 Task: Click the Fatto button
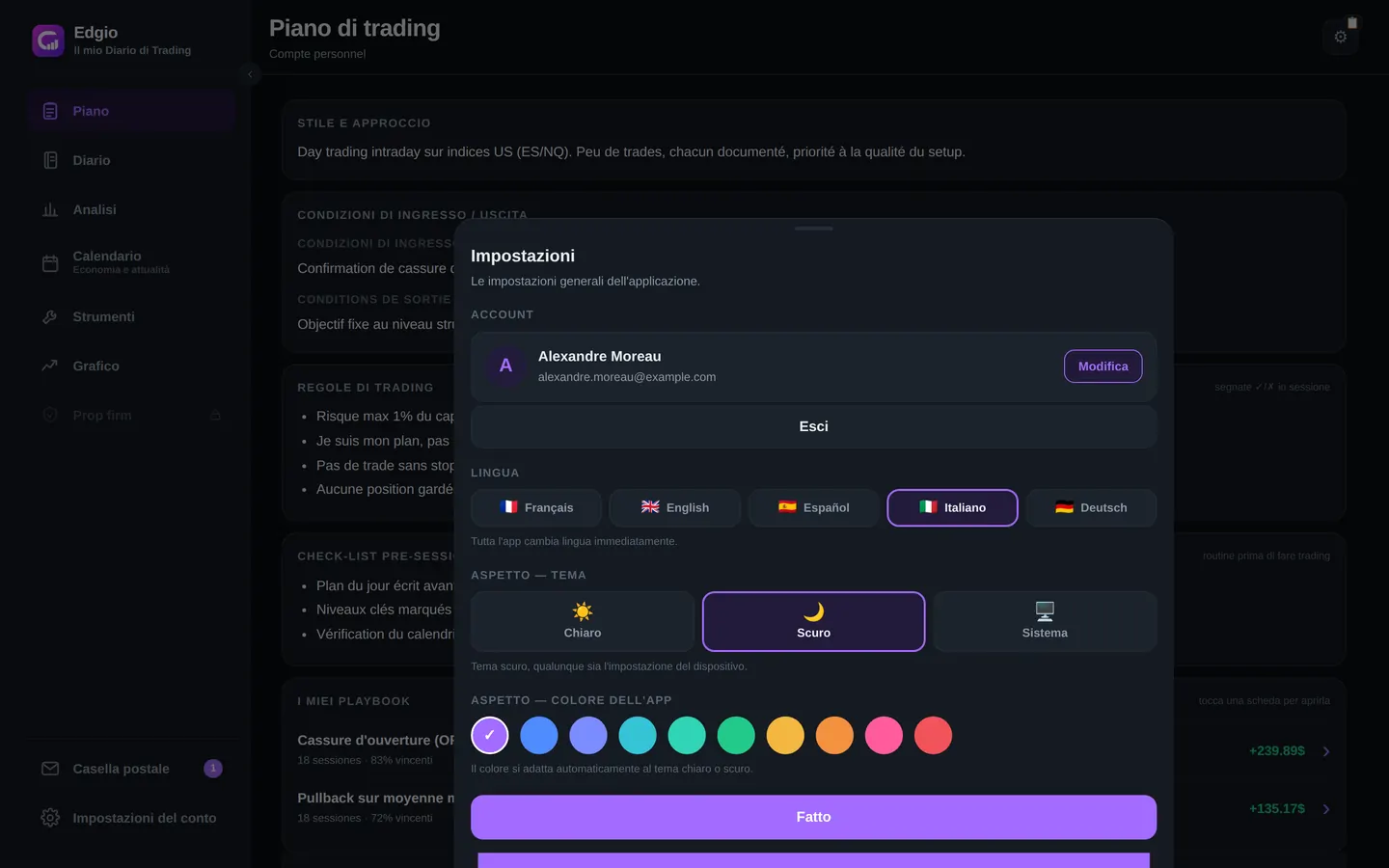[813, 817]
